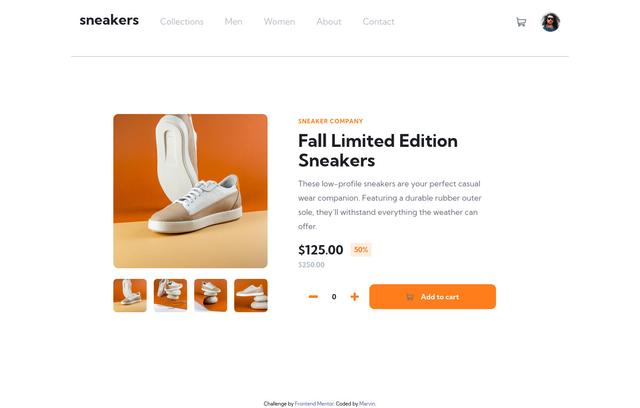Open the shopping cart icon in the header

pos(521,22)
